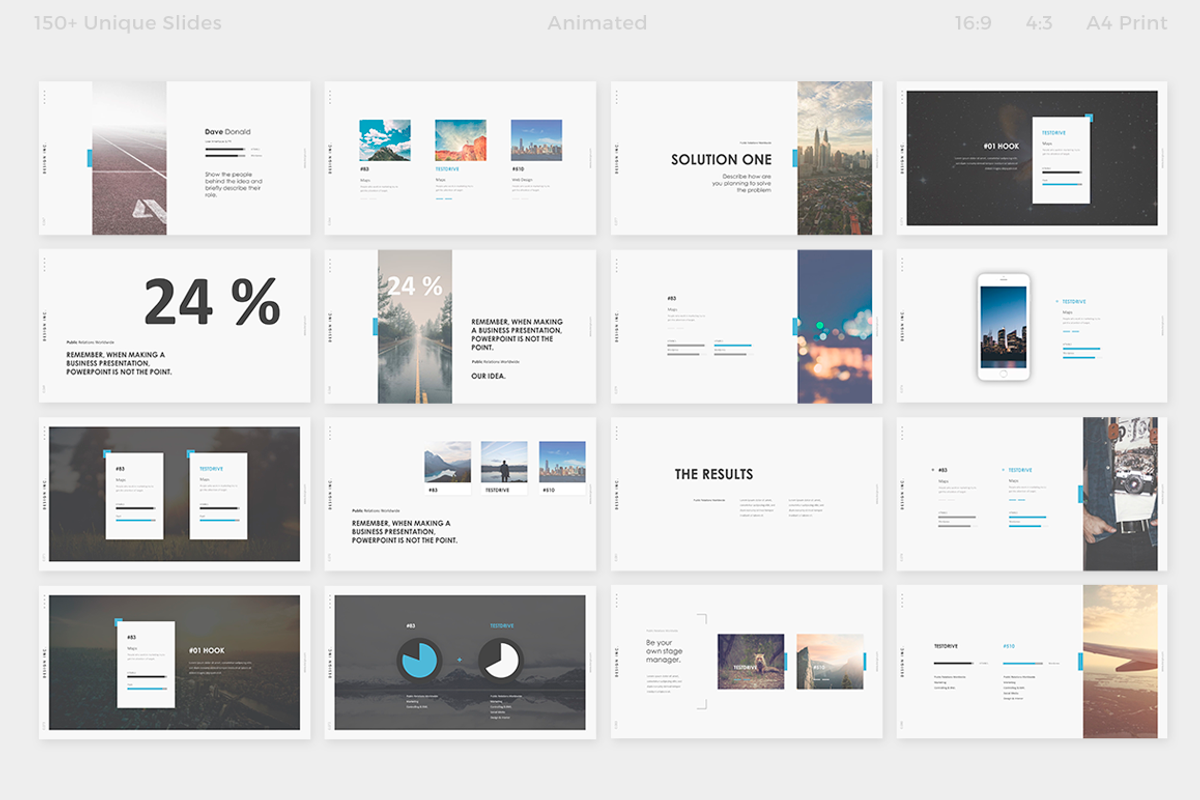This screenshot has height=800, width=1200.
Task: Click "Be your own stage manager." text
Action: [x=664, y=650]
